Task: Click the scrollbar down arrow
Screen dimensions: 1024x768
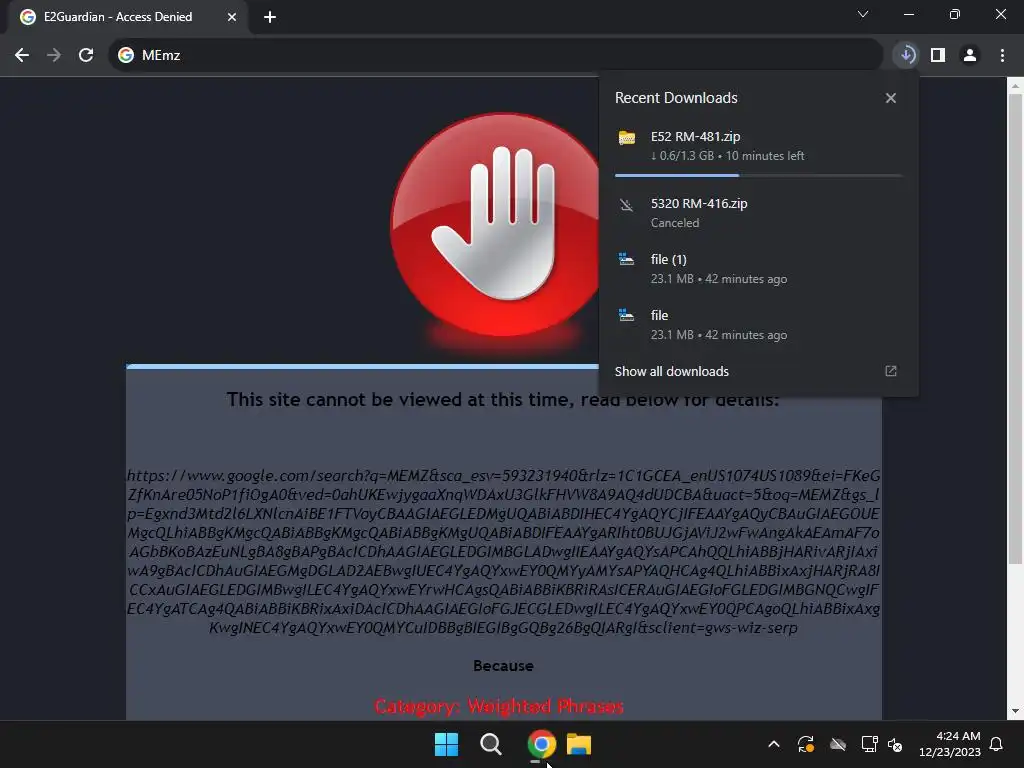Action: [1015, 711]
